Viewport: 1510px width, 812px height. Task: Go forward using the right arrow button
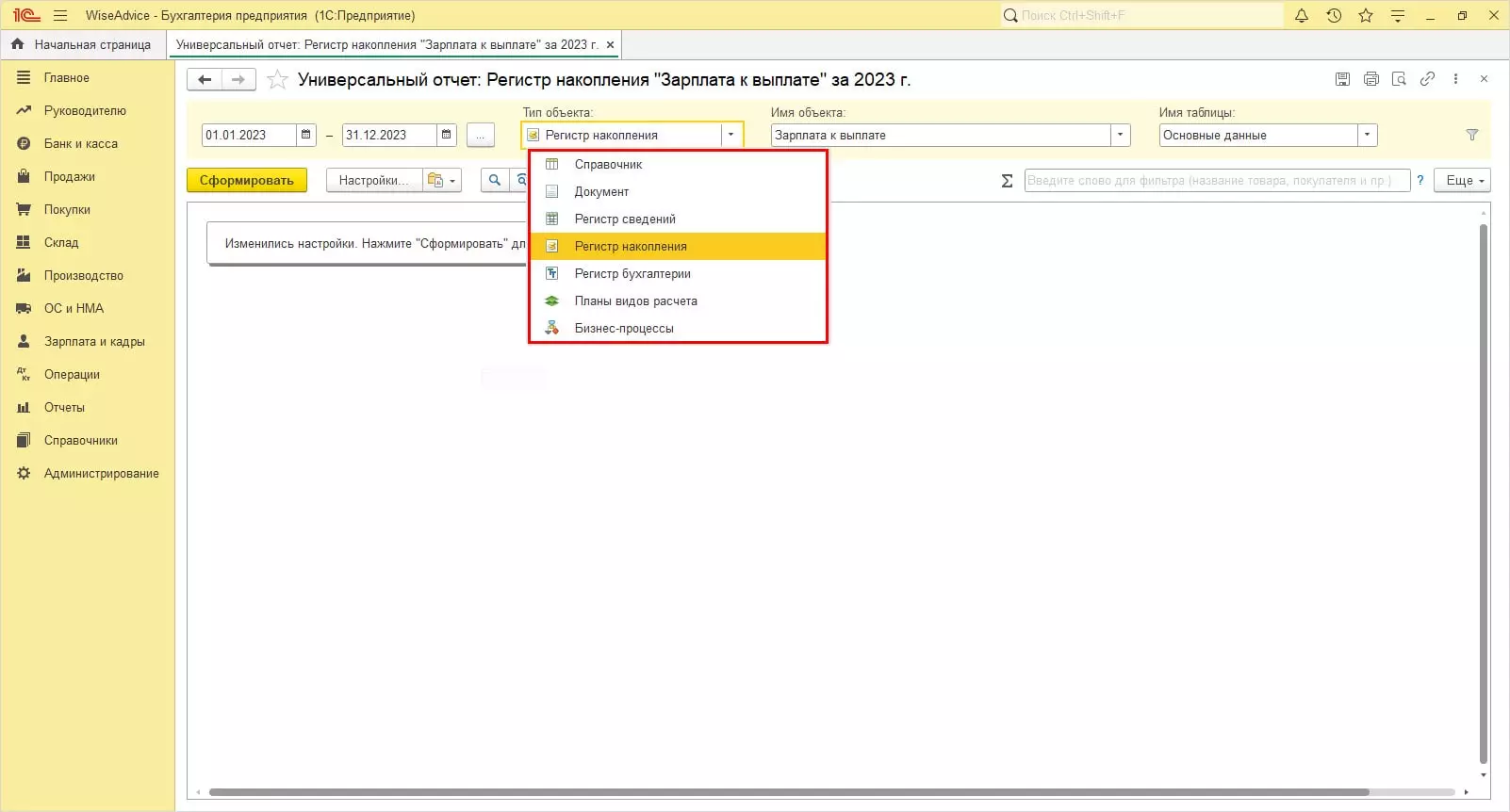(x=238, y=80)
